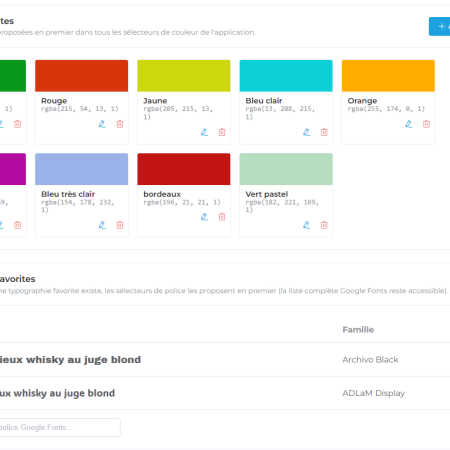Image resolution: width=450 pixels, height=450 pixels.
Task: Edit the Bleu très clair color
Action: point(102,225)
